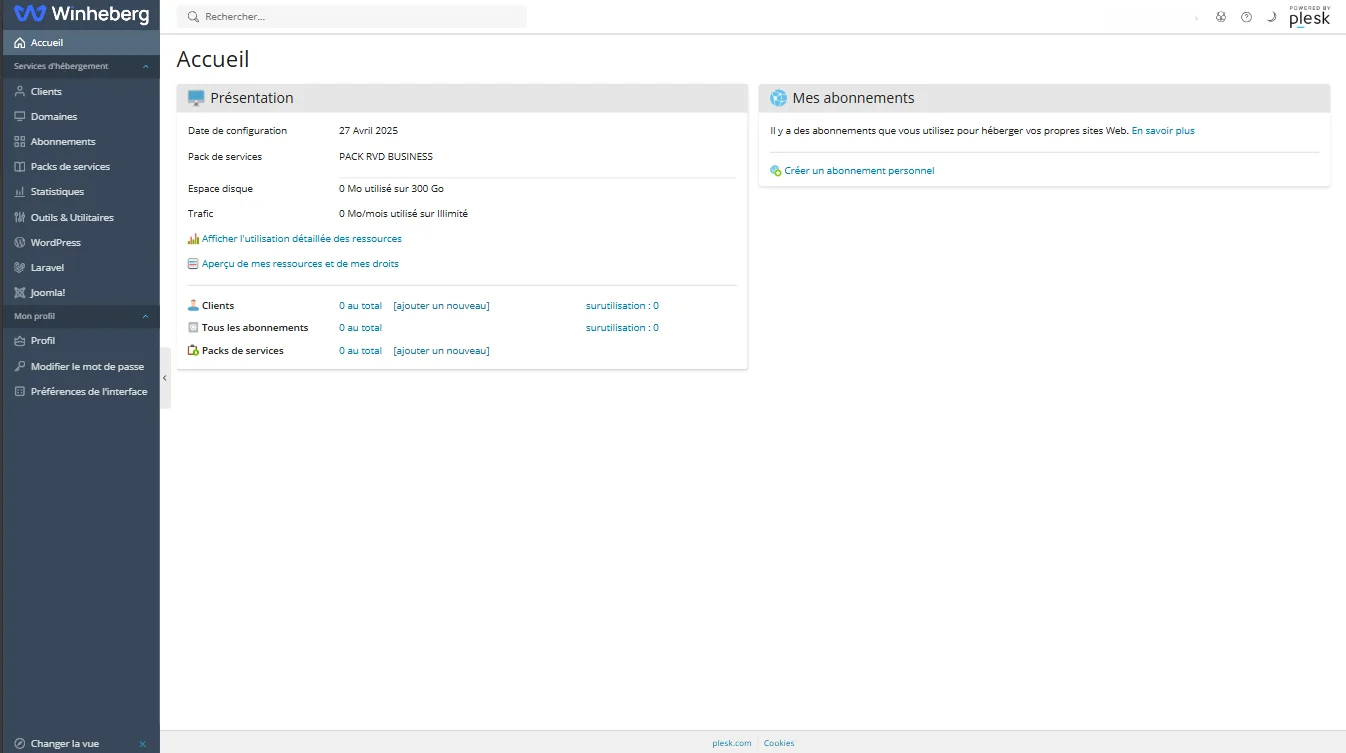Open Préférences de l'interface item
This screenshot has width=1346, height=753.
[x=80, y=391]
